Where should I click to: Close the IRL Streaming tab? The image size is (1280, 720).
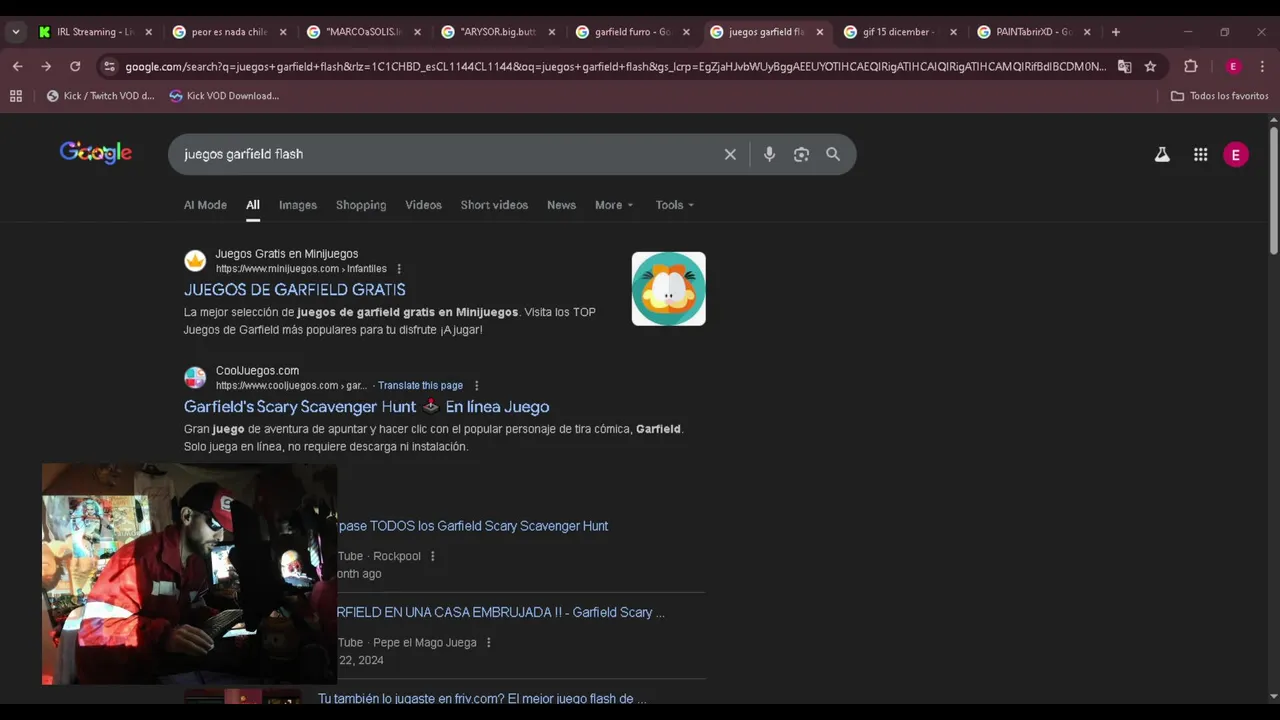149,32
